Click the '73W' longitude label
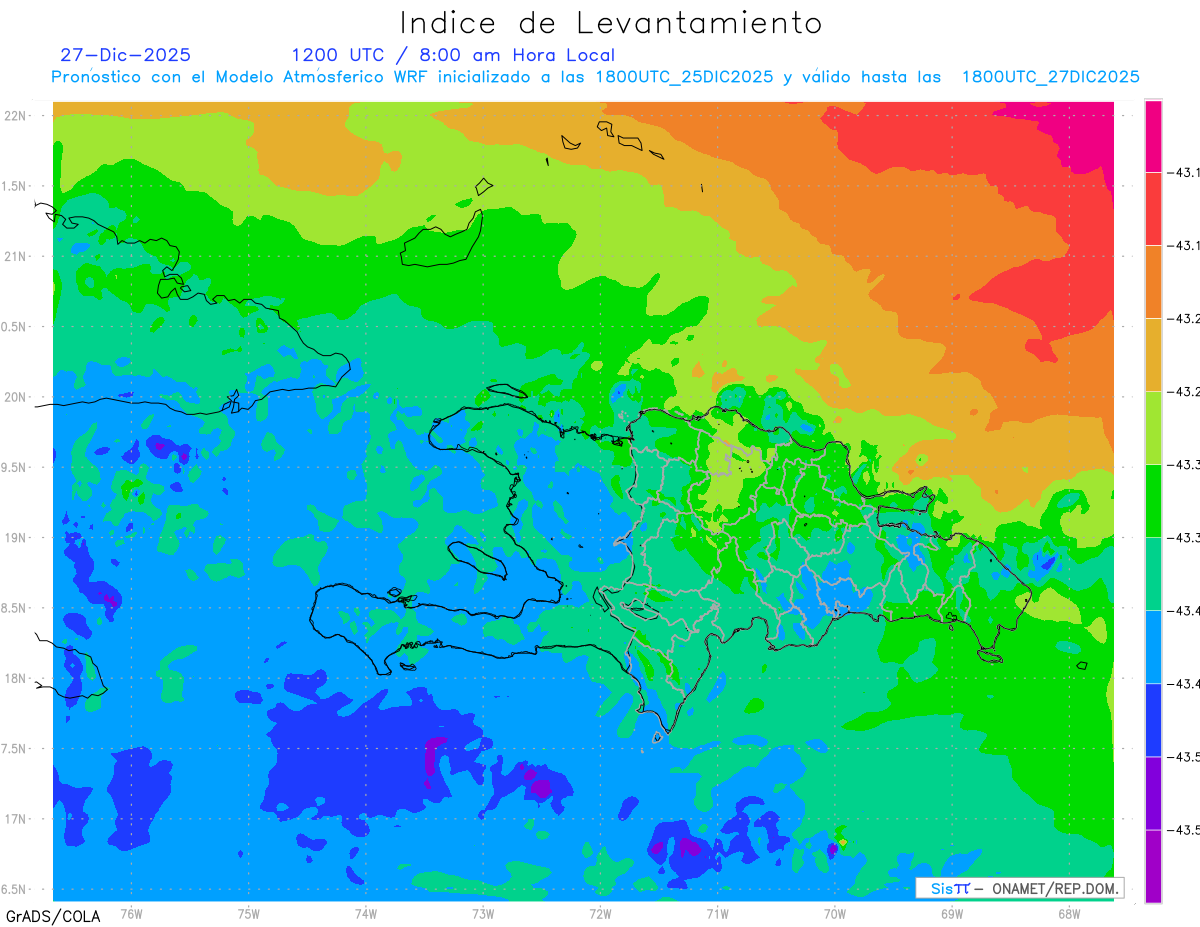 click(x=483, y=913)
